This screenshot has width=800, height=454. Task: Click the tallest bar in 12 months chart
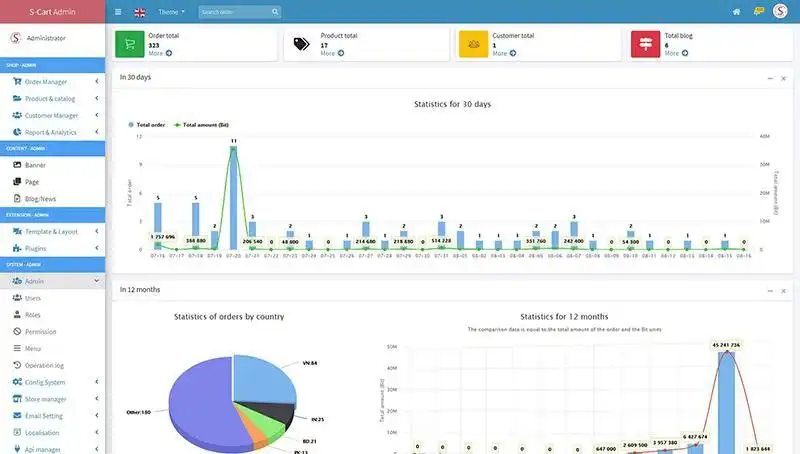pyautogui.click(x=727, y=402)
